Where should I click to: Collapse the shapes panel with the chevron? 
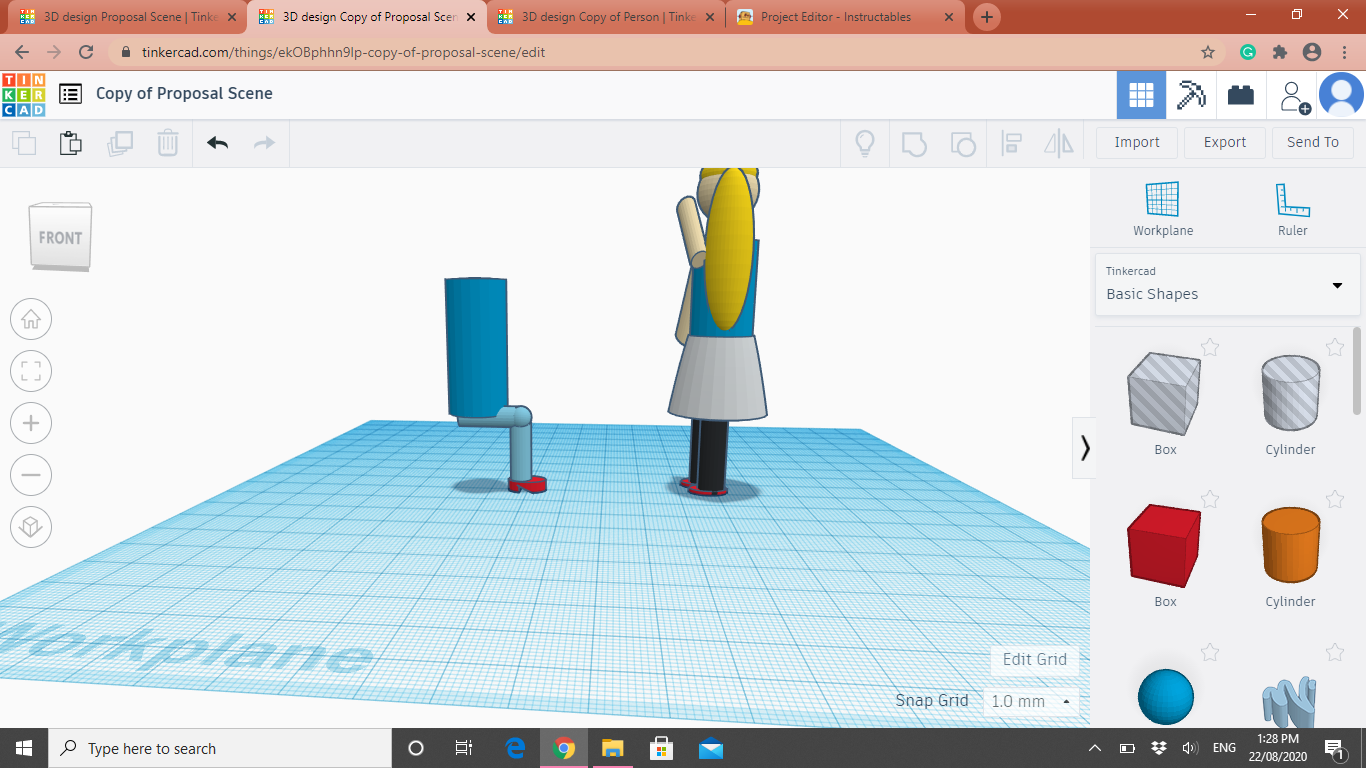click(x=1085, y=448)
